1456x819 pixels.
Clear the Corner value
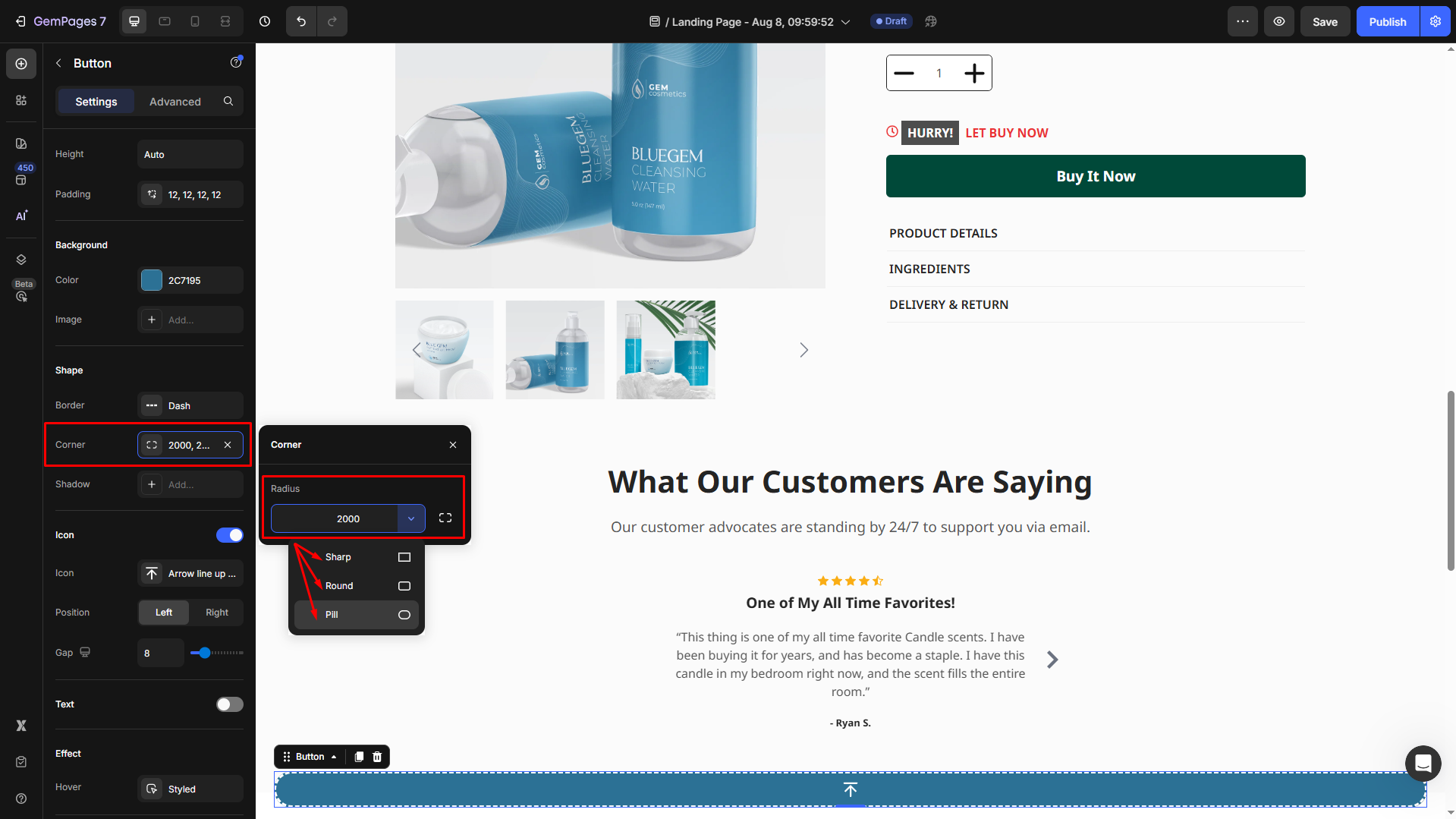[228, 445]
